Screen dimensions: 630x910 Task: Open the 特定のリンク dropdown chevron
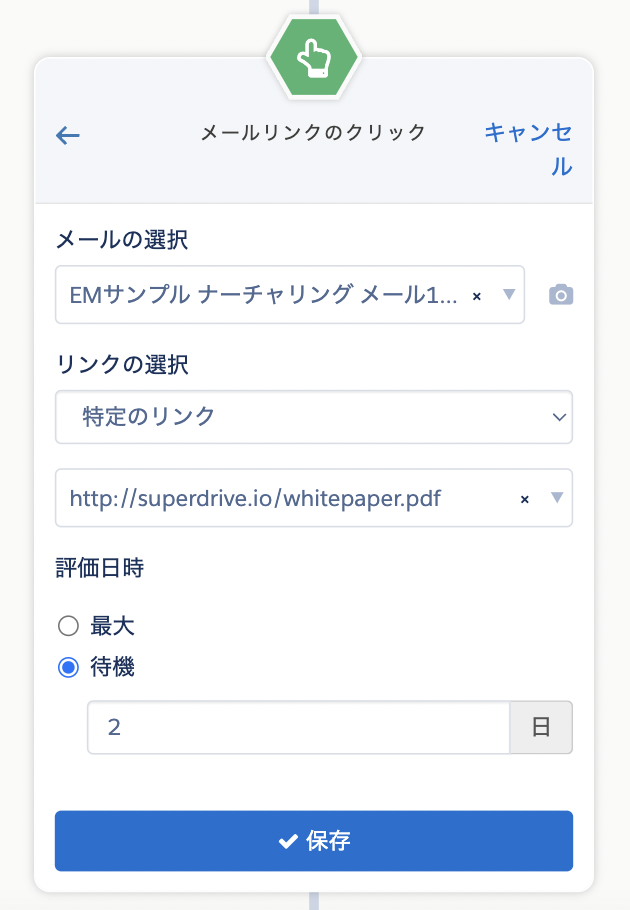559,417
